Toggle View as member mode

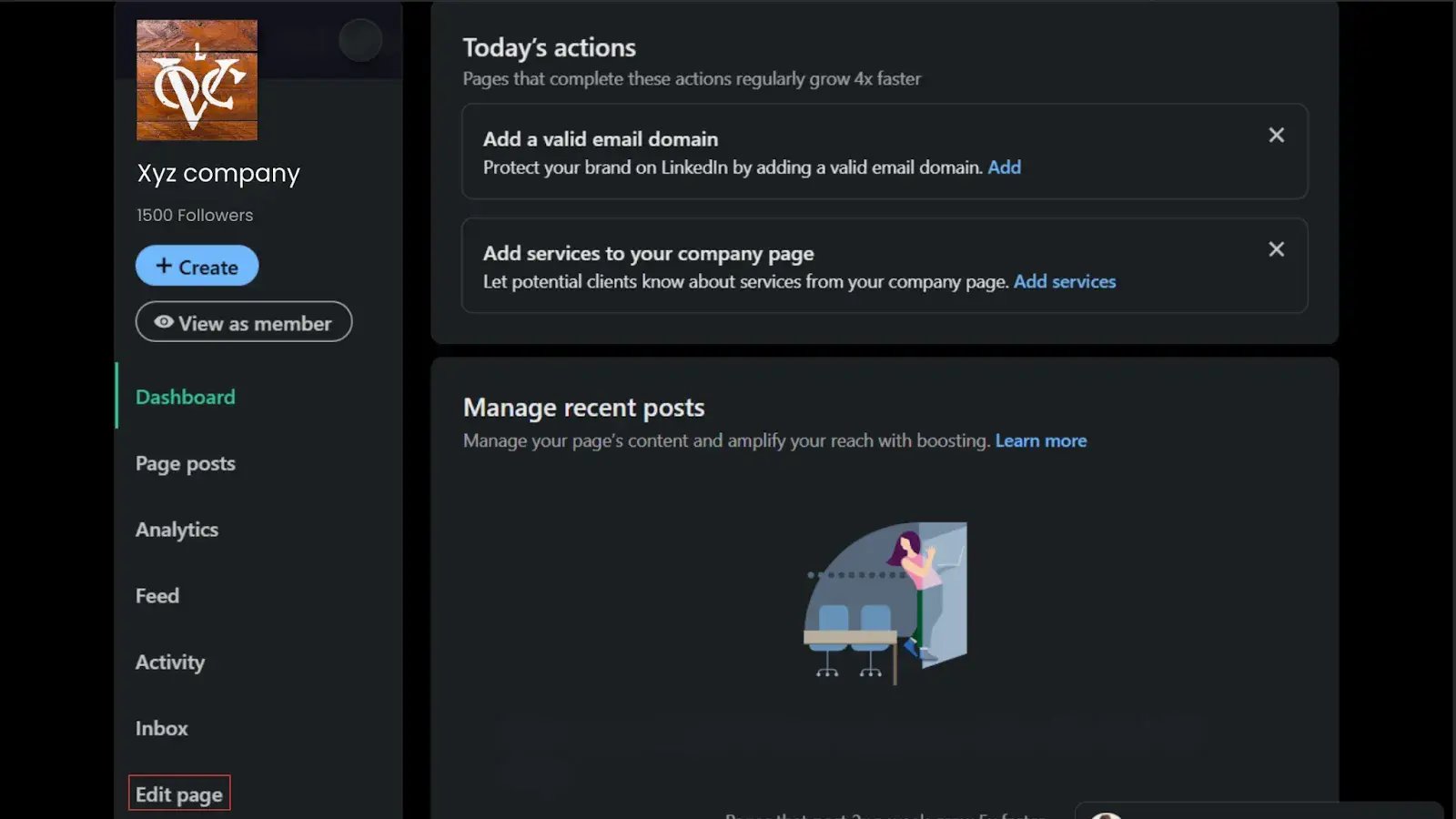[244, 322]
